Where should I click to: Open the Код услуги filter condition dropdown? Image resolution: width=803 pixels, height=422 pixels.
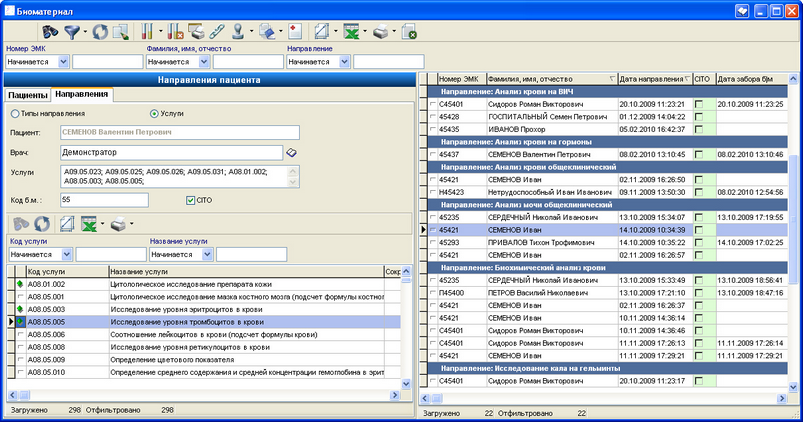click(x=67, y=255)
